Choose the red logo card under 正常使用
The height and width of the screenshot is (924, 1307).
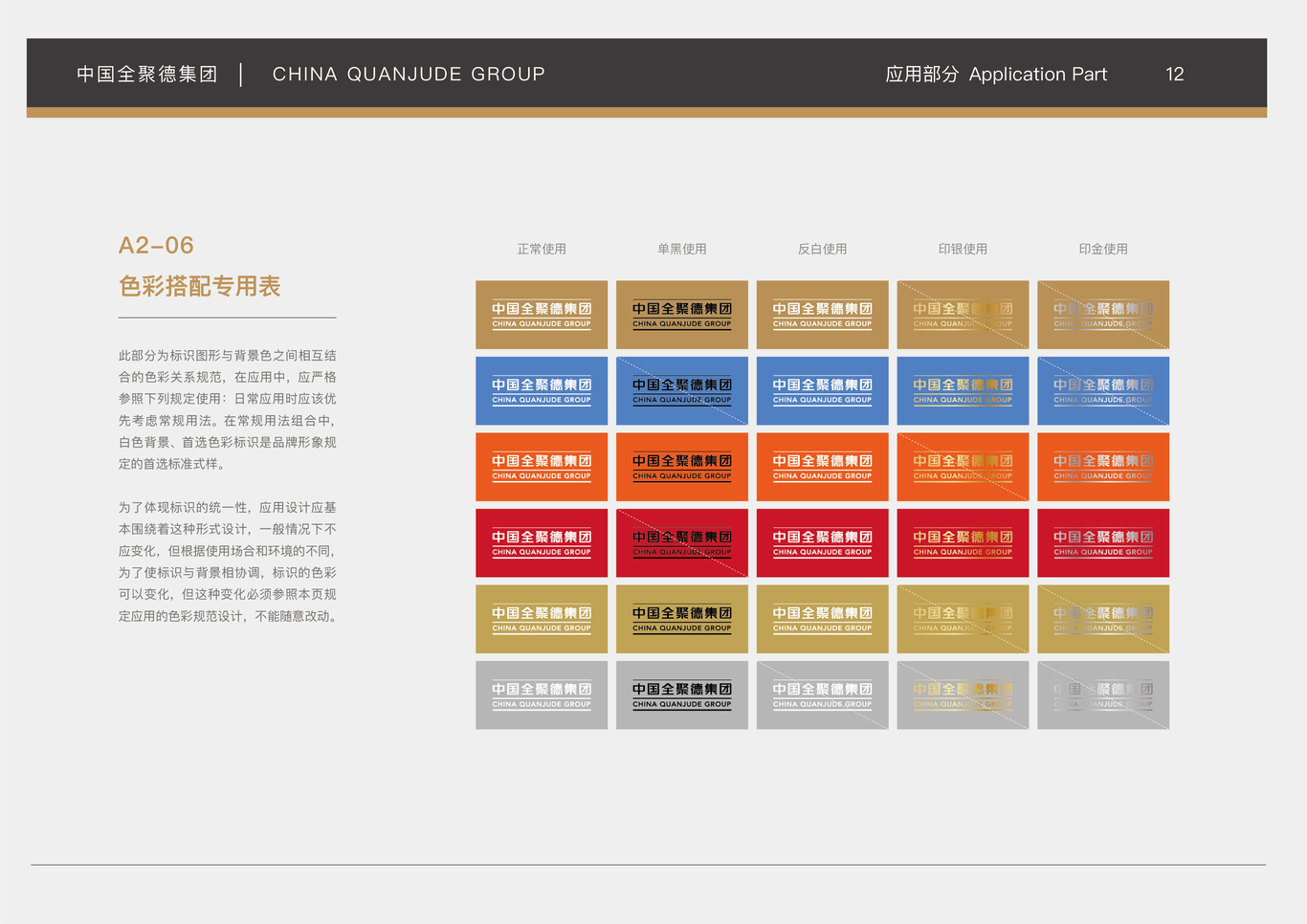542,543
